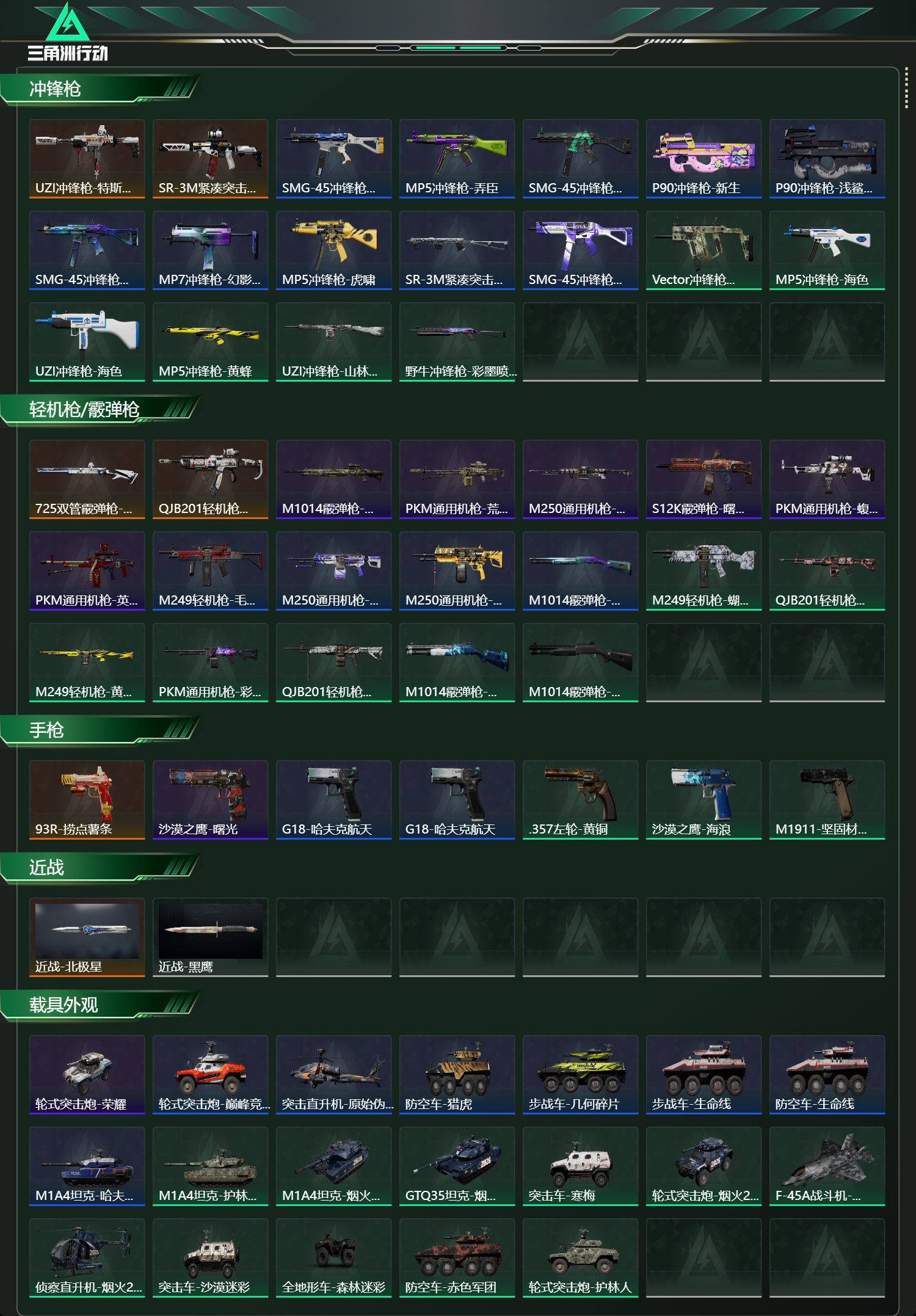Open the 沙漠之鹰-海浪 pistol skin
The image size is (916, 1316).
tap(703, 800)
